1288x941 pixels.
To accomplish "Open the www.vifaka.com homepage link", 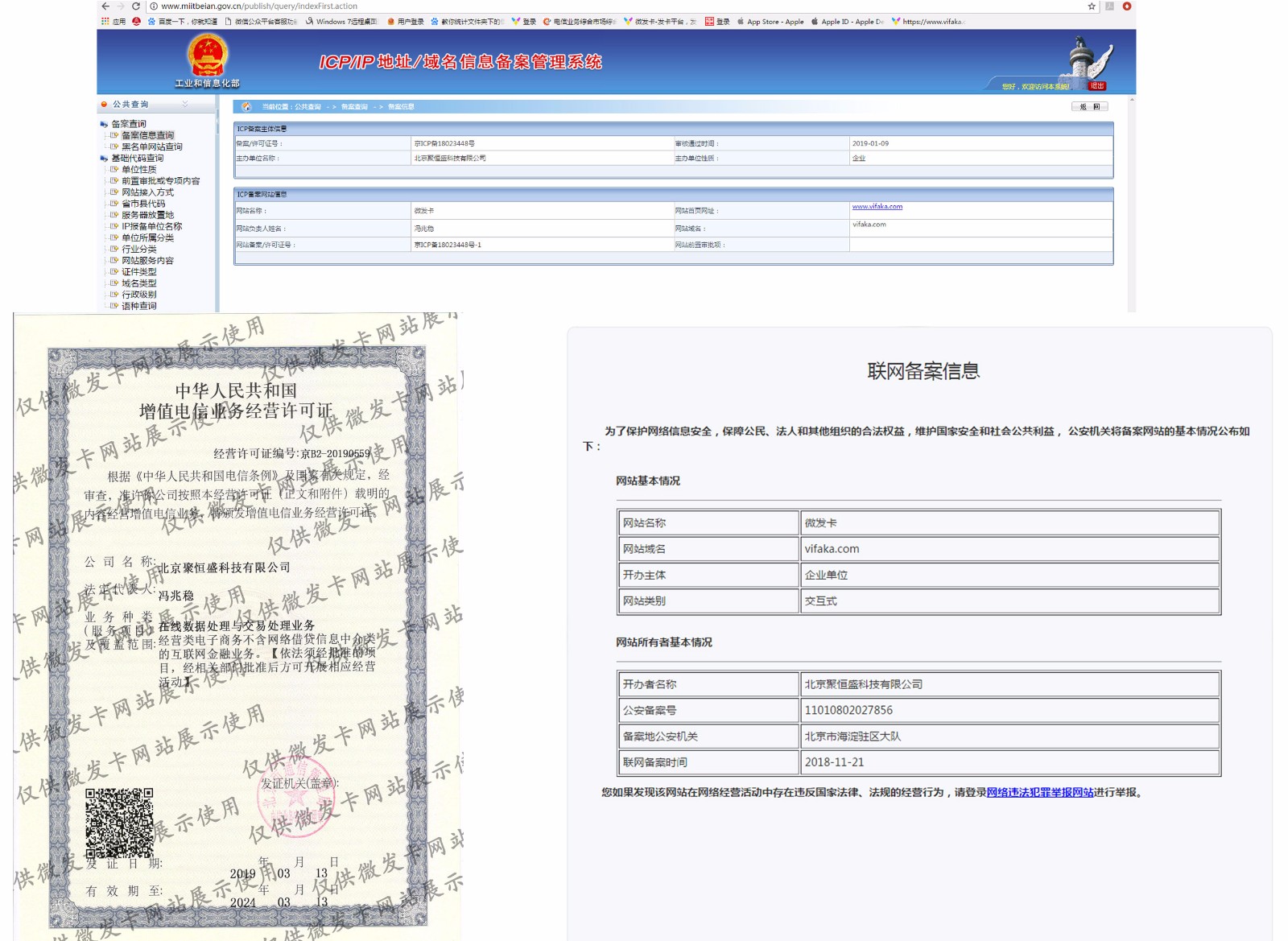I will [x=877, y=207].
